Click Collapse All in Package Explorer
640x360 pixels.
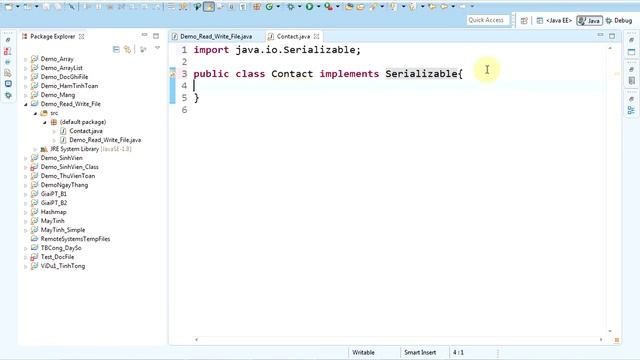pos(116,49)
